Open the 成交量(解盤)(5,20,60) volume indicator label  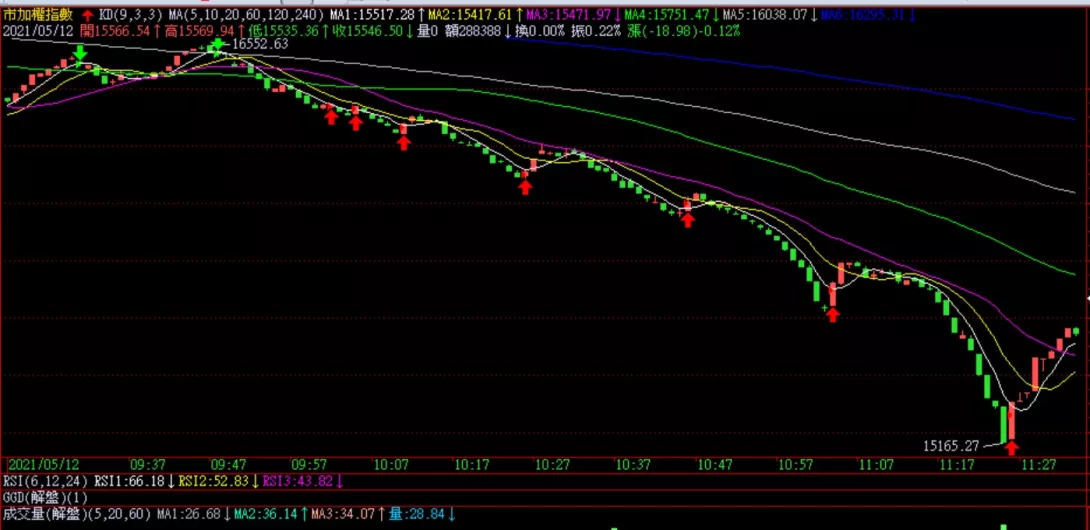[77, 514]
